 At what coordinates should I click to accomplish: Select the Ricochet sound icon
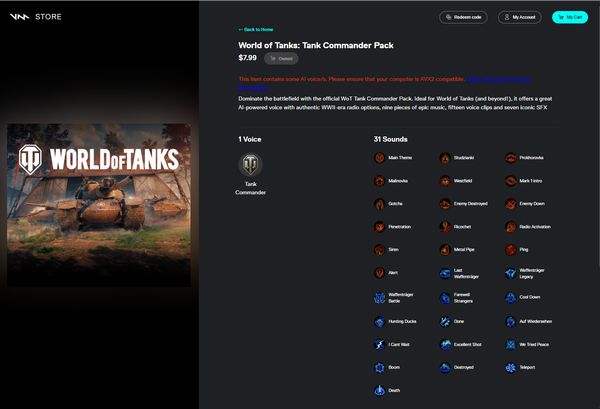[x=445, y=227]
